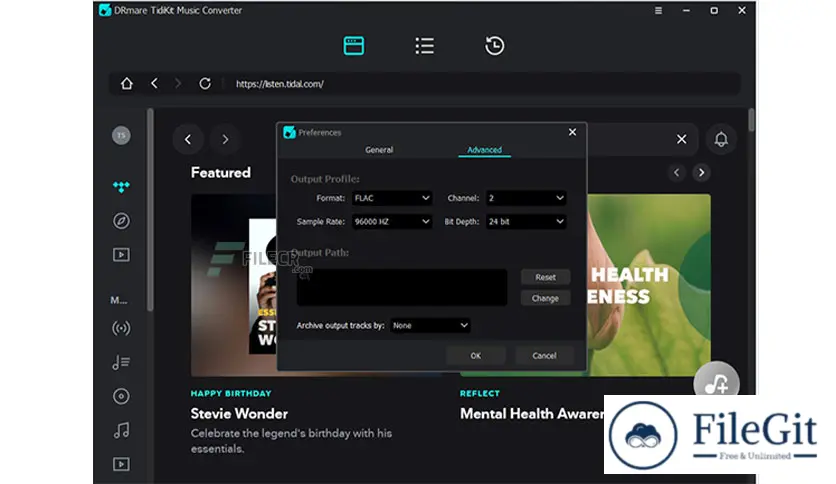The image size is (836, 484).
Task: Open the hamburger menu in title bar
Action: (x=658, y=11)
